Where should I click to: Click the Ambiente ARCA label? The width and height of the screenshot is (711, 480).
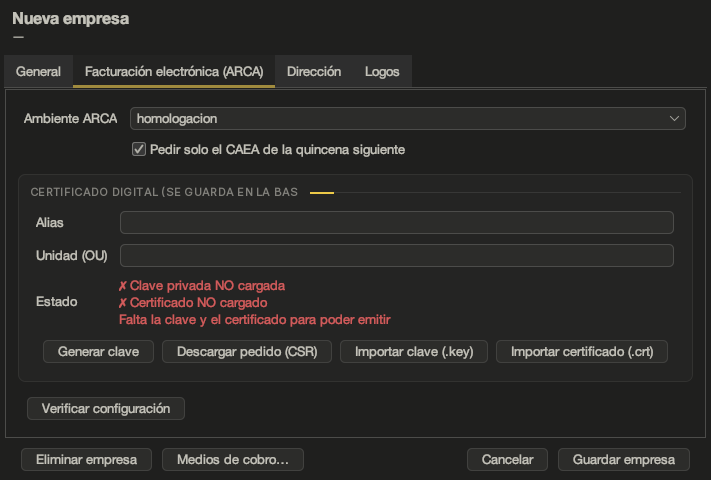click(x=70, y=118)
